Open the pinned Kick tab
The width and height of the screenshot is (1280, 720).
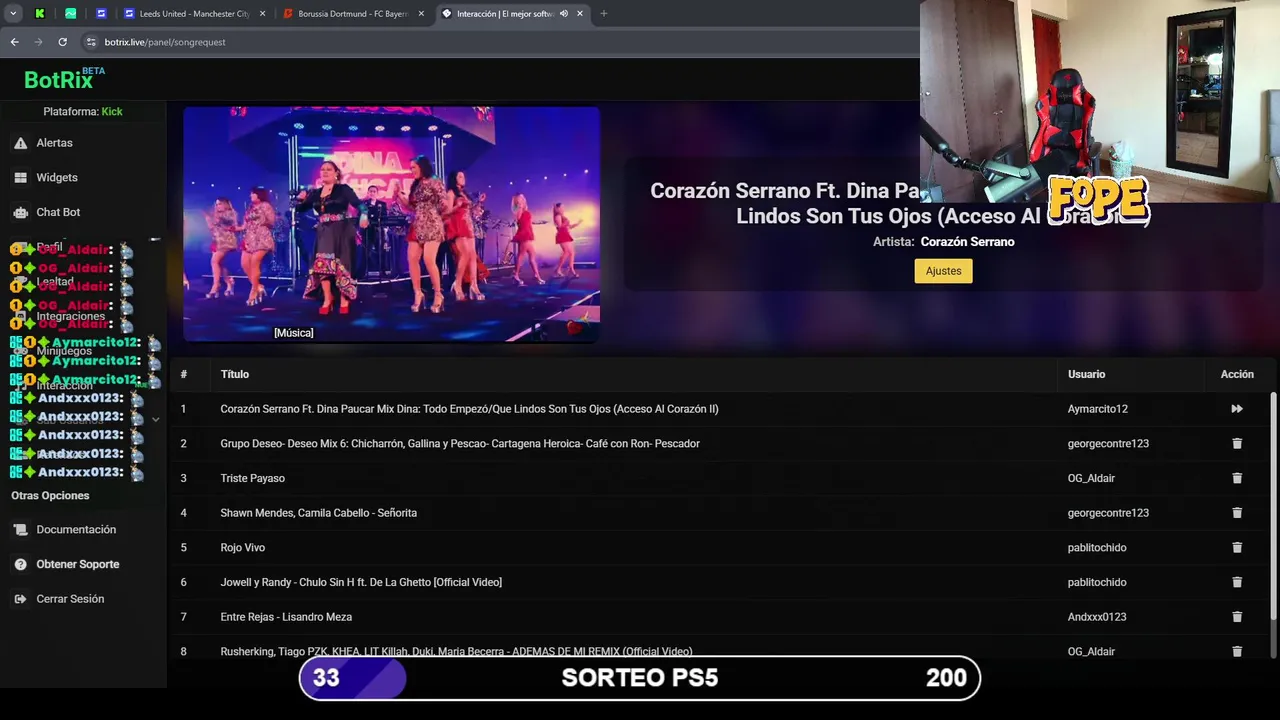[39, 14]
